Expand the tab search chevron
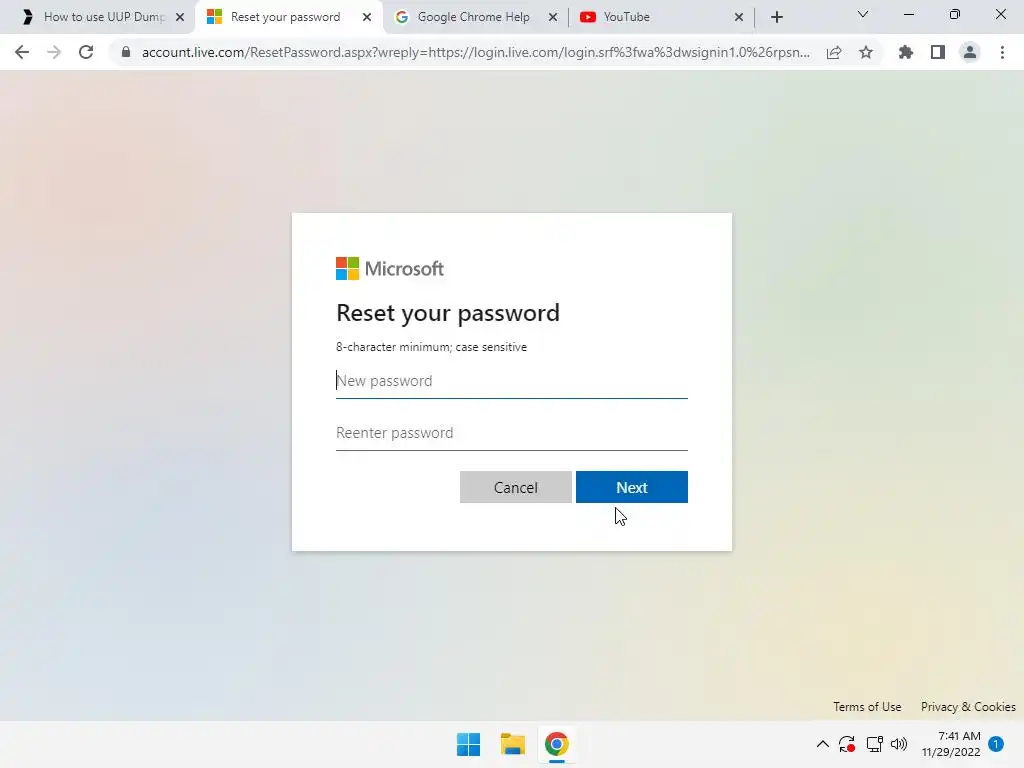Viewport: 1024px width, 768px height. click(863, 14)
